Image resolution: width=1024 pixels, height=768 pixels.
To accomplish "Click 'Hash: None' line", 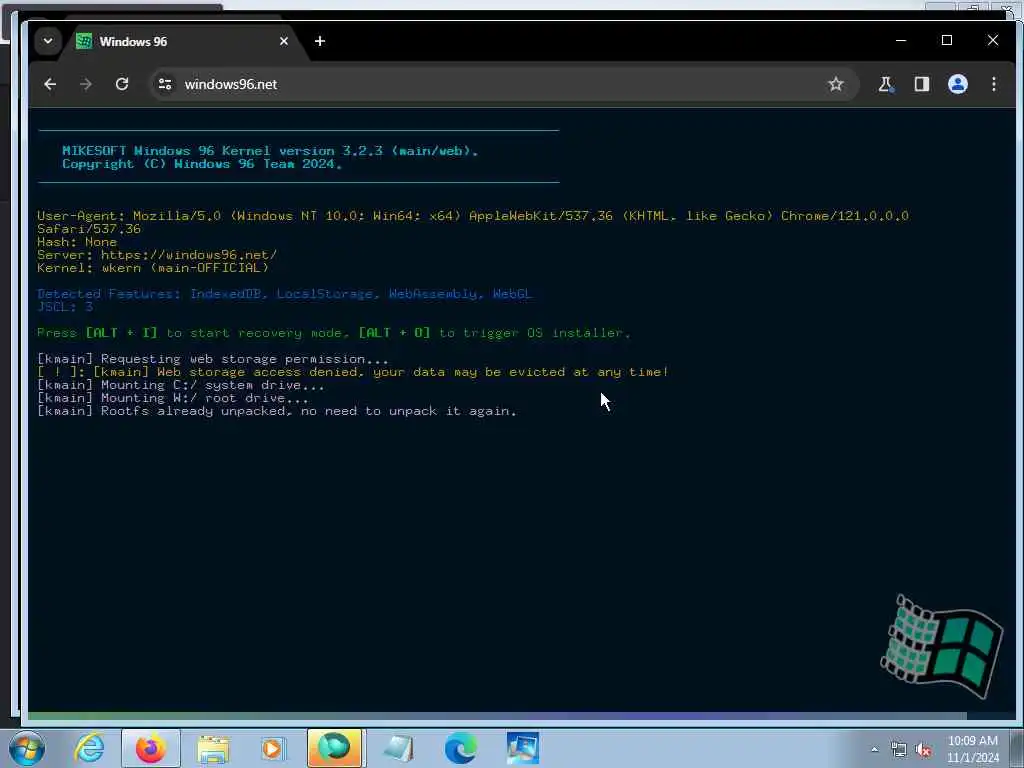I will (76, 242).
